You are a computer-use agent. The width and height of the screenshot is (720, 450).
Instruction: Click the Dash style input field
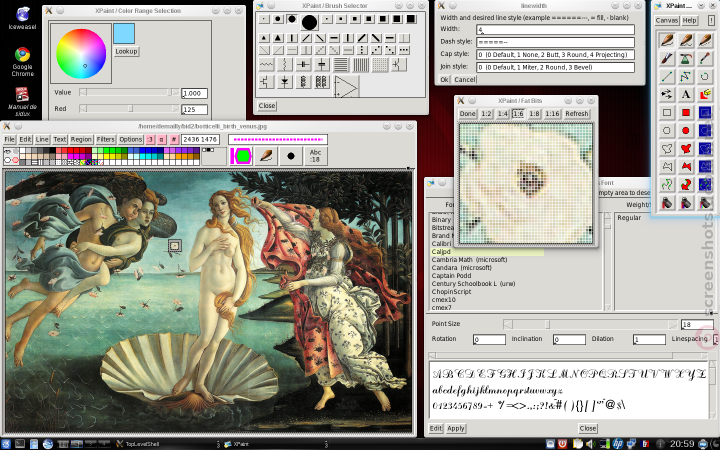(x=556, y=42)
